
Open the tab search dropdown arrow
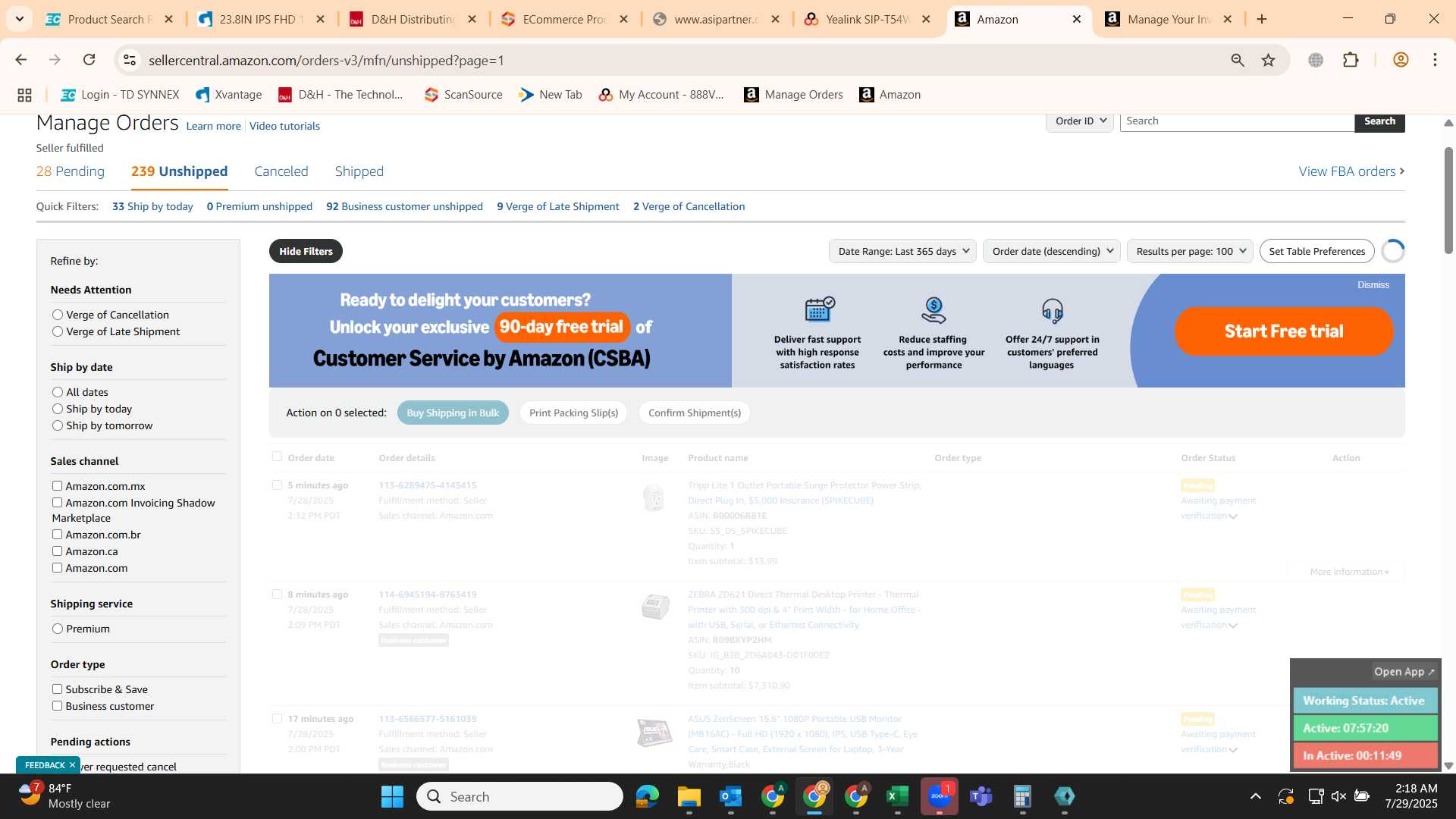point(20,20)
